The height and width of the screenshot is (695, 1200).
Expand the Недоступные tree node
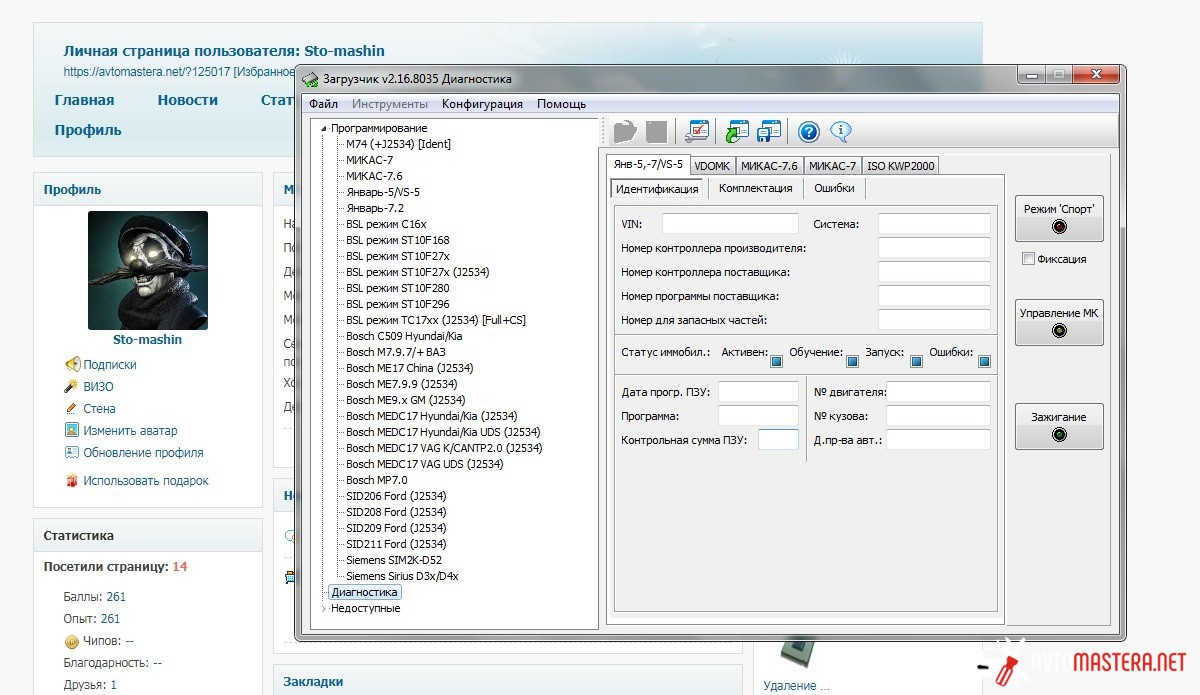pos(323,609)
